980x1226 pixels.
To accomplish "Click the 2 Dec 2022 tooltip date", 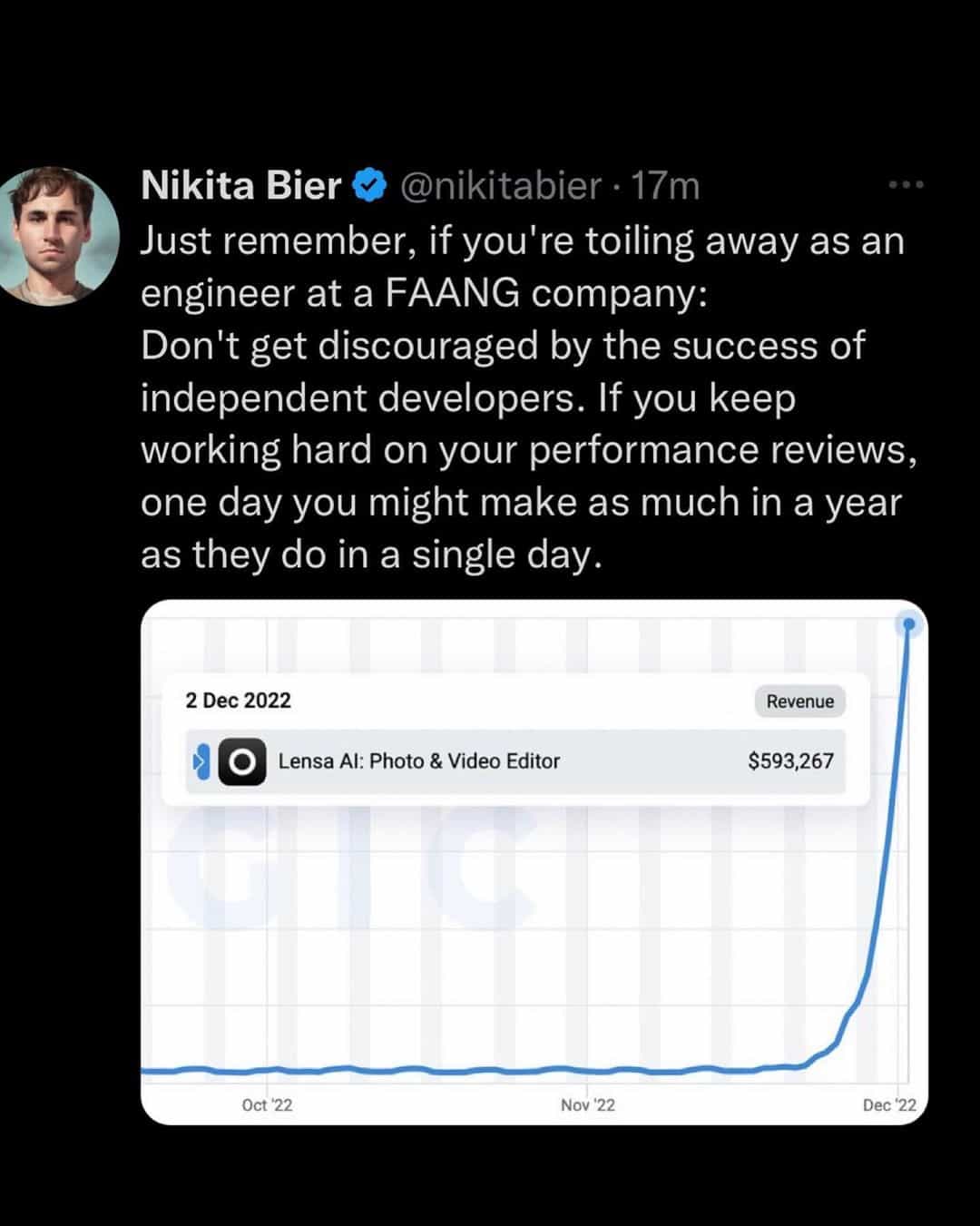I will (x=238, y=701).
